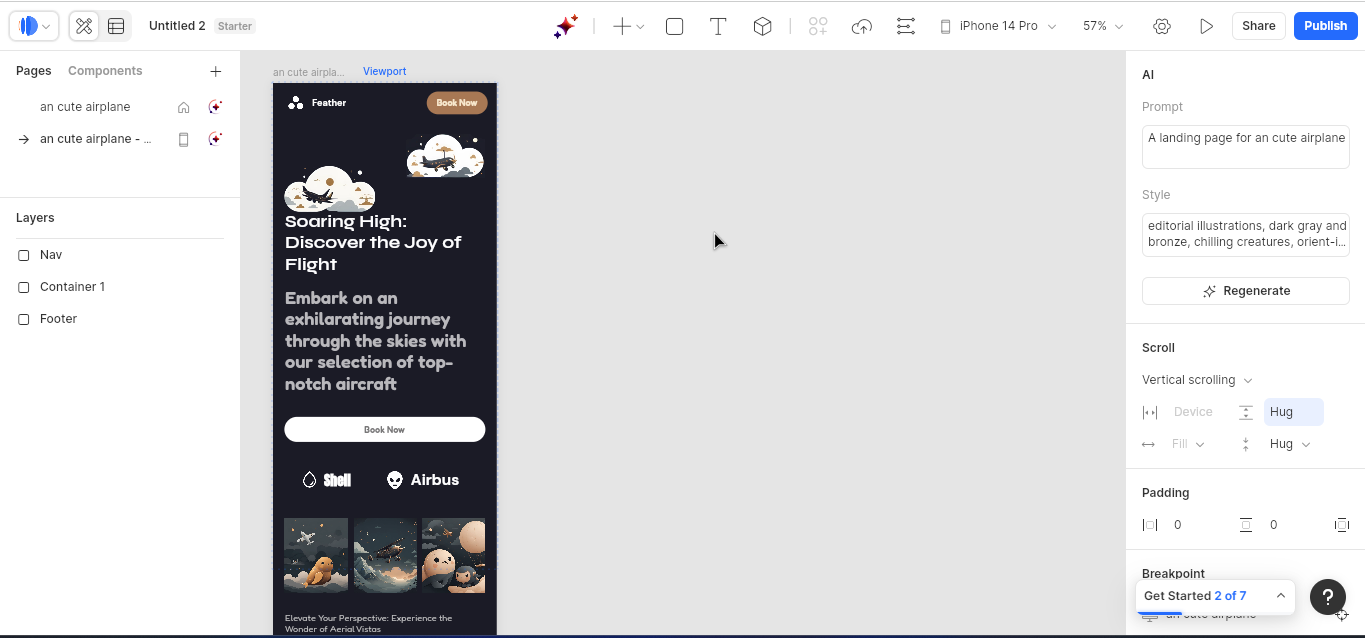Select the Text tool
Viewport: 1365px width, 638px height.
(x=718, y=27)
